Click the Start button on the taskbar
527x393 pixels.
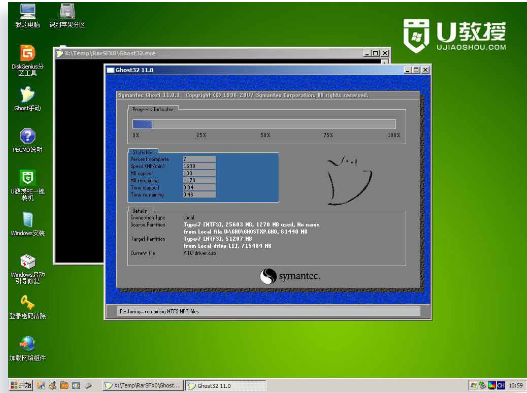(x=21, y=385)
